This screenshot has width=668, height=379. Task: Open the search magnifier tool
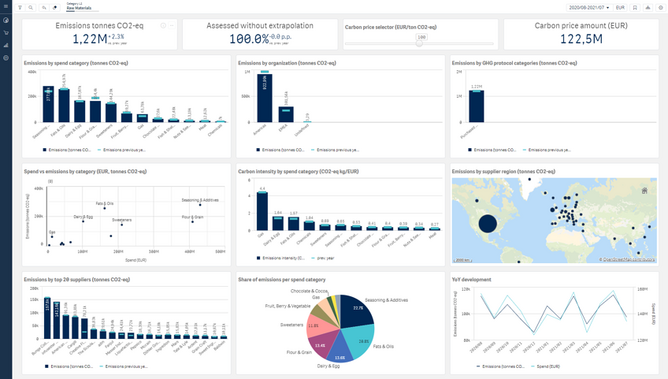pos(31,8)
